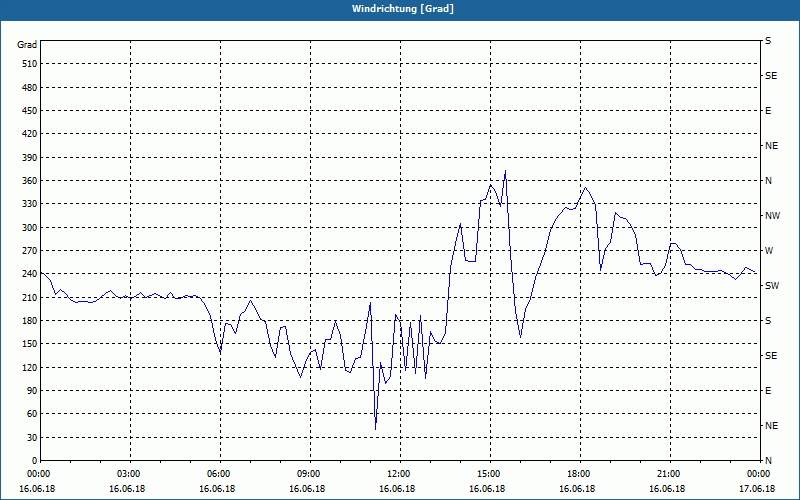Screen dimensions: 800x500
Task: Select the 240 tick label
Action: (x=30, y=274)
